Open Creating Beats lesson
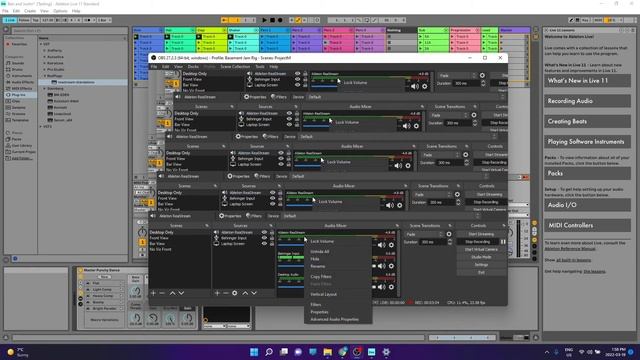The height and width of the screenshot is (360, 640). [x=587, y=122]
